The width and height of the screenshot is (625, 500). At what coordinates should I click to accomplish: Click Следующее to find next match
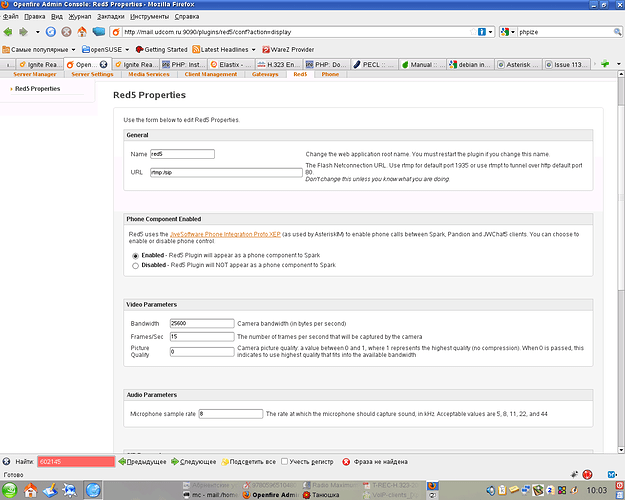(194, 462)
